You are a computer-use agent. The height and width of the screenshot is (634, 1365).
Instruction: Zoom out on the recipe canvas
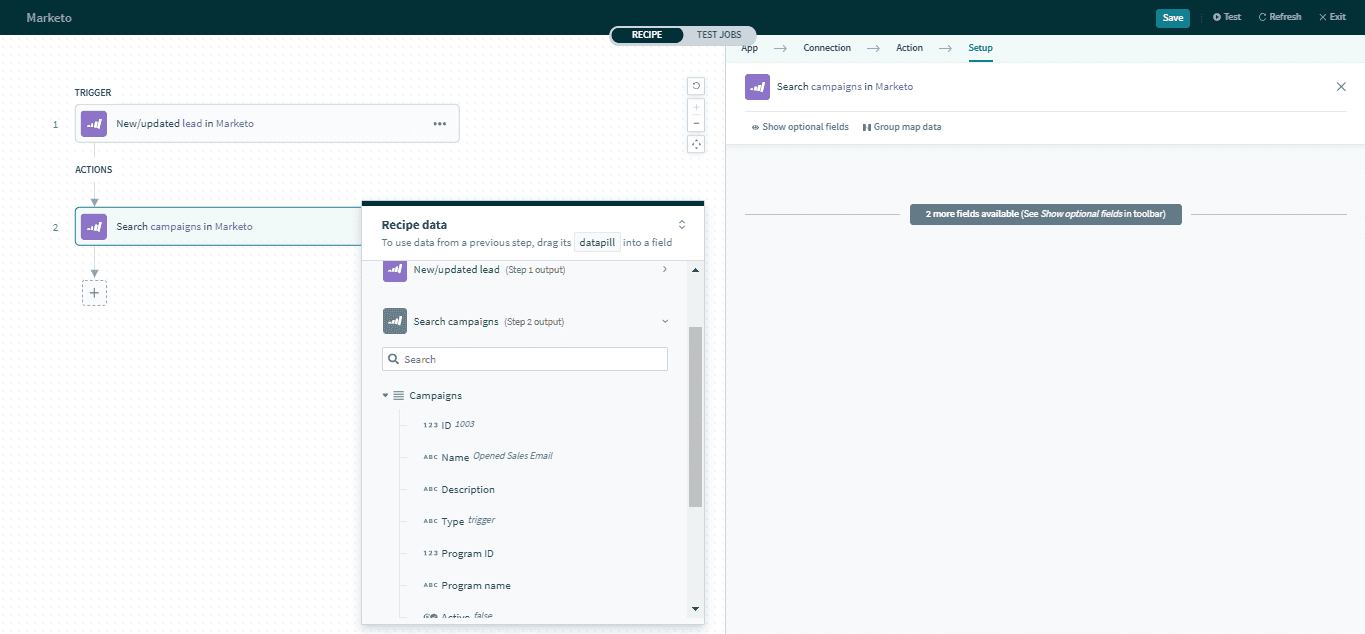[x=697, y=124]
